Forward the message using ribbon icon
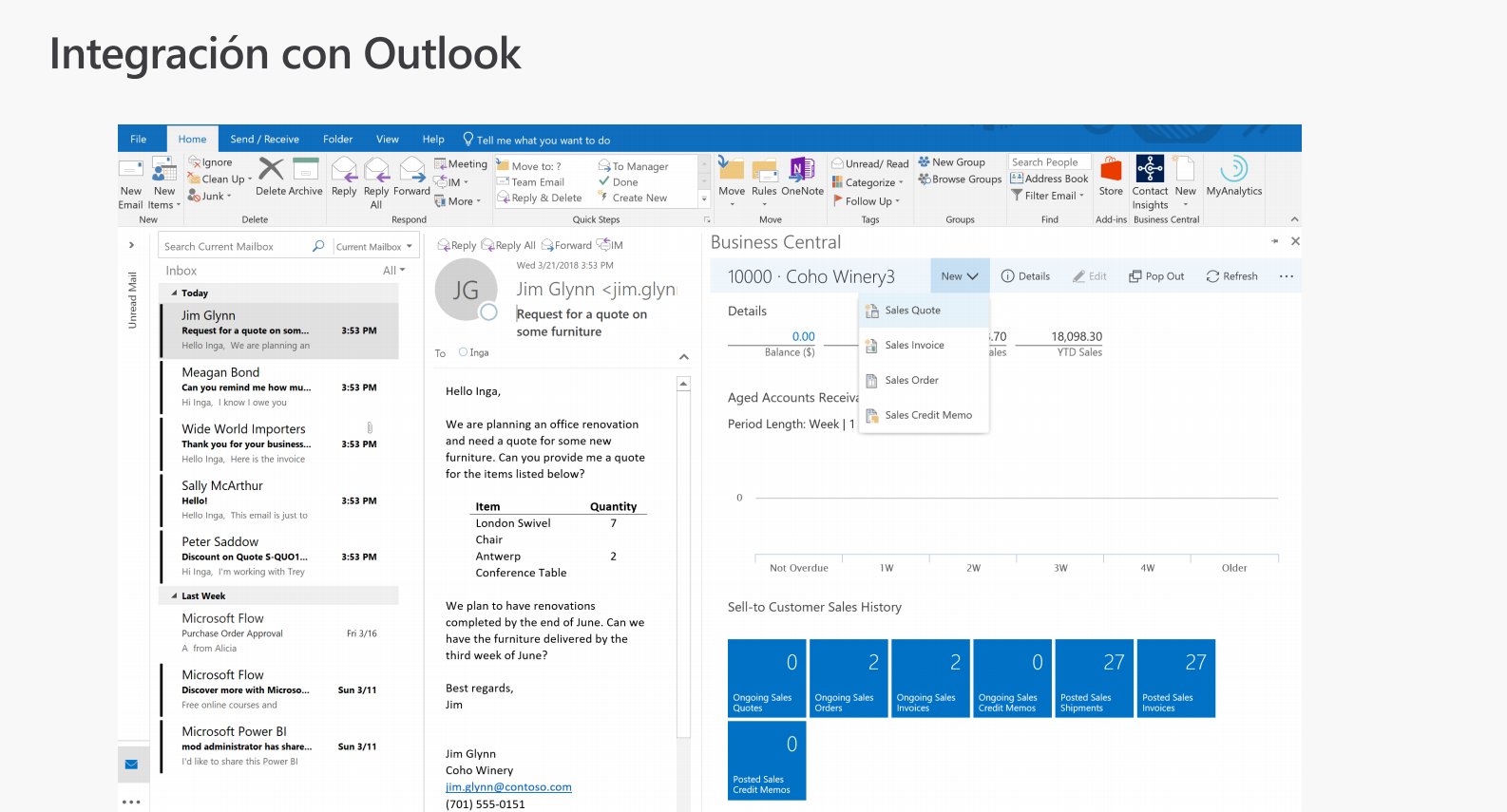Screen dimensions: 1507x812 click(411, 177)
